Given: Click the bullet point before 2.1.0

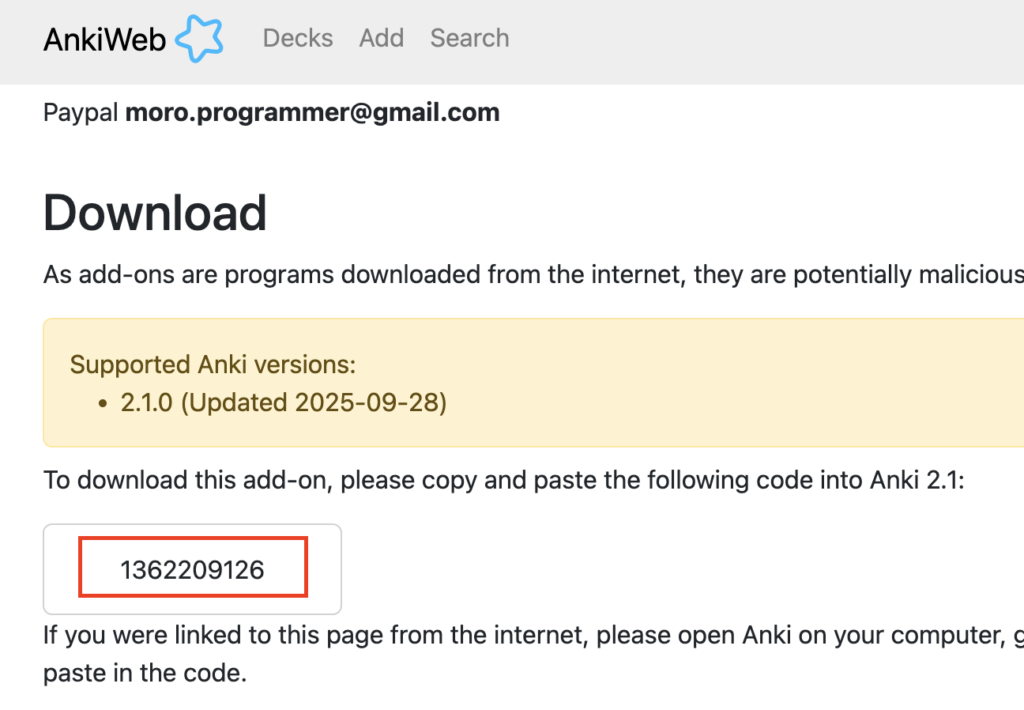Looking at the screenshot, I should pos(103,403).
